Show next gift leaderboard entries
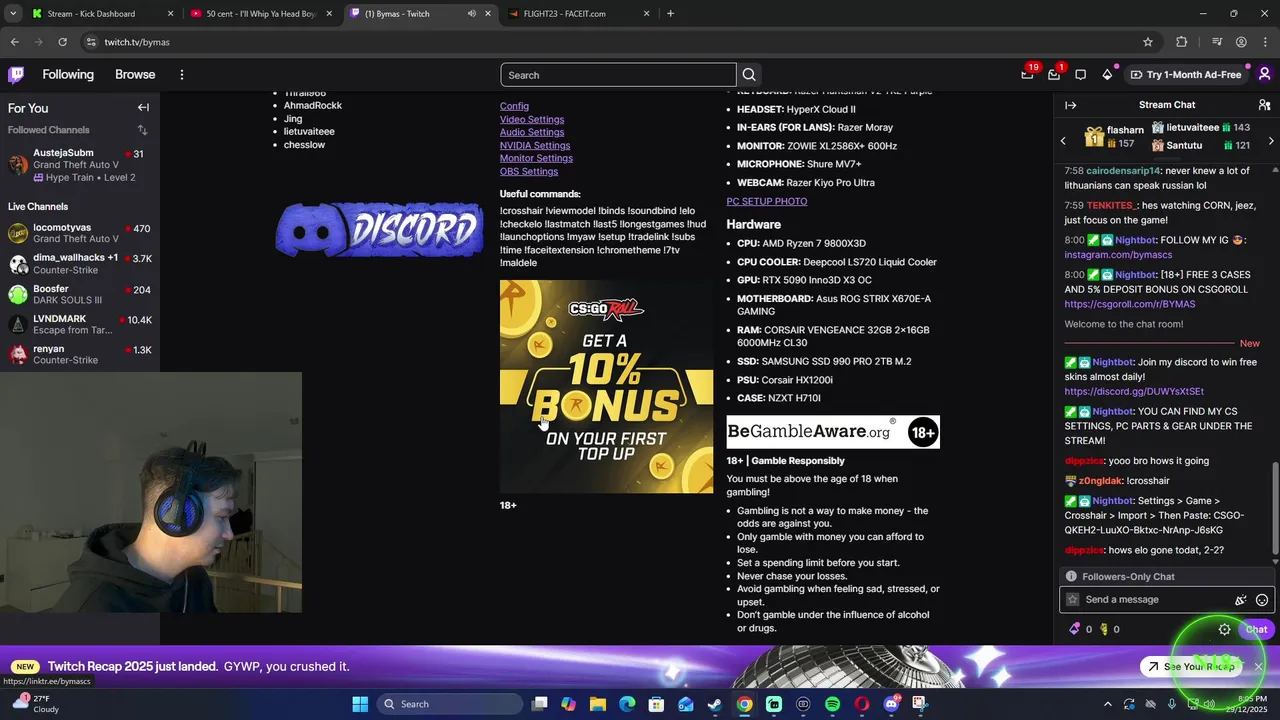This screenshot has width=1280, height=720. tap(1271, 141)
